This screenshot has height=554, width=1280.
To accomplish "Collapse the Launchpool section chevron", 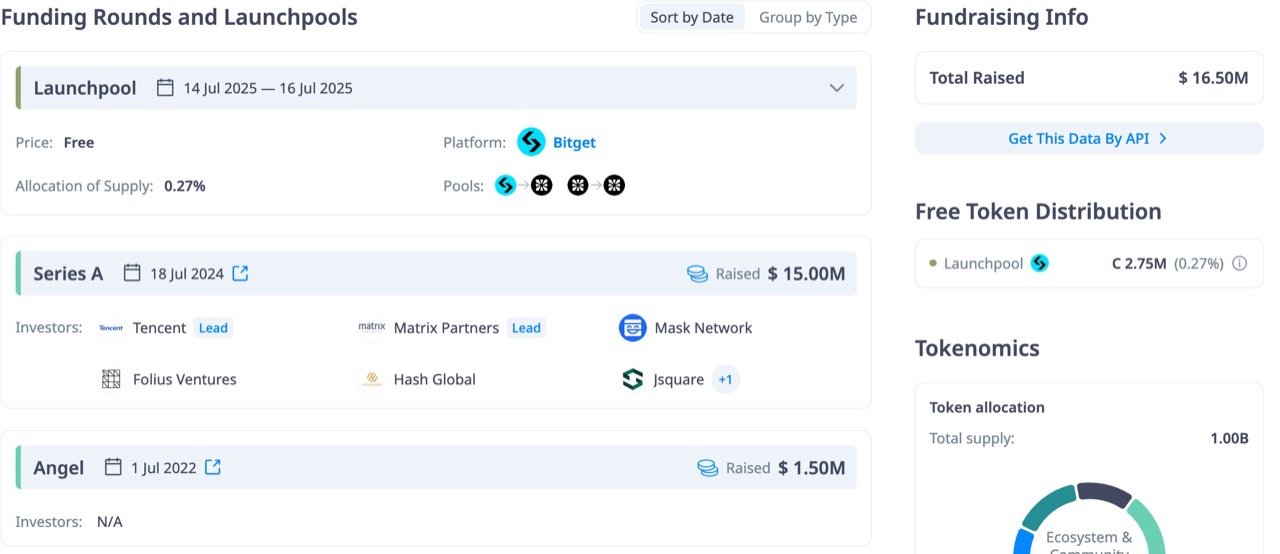I will click(x=837, y=88).
